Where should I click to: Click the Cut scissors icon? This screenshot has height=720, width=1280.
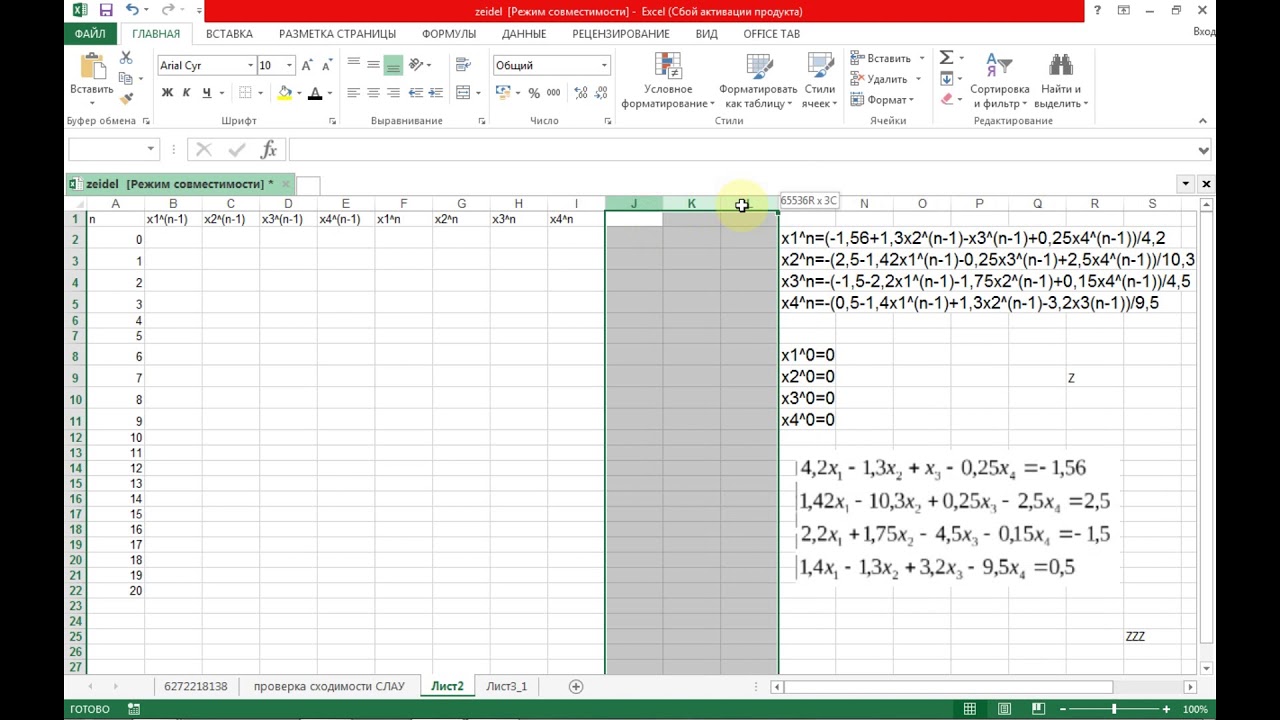click(125, 58)
